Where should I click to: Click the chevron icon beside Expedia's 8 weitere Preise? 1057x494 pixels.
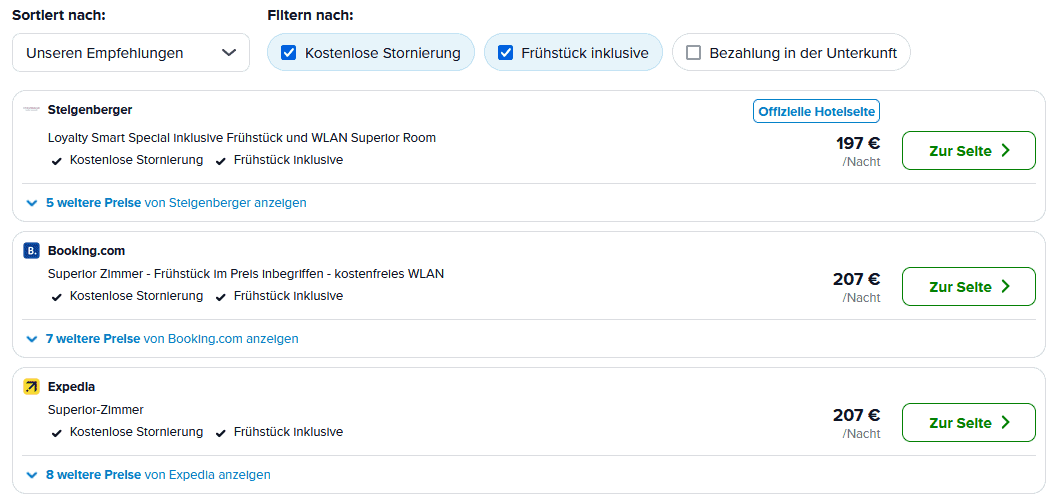coord(32,475)
